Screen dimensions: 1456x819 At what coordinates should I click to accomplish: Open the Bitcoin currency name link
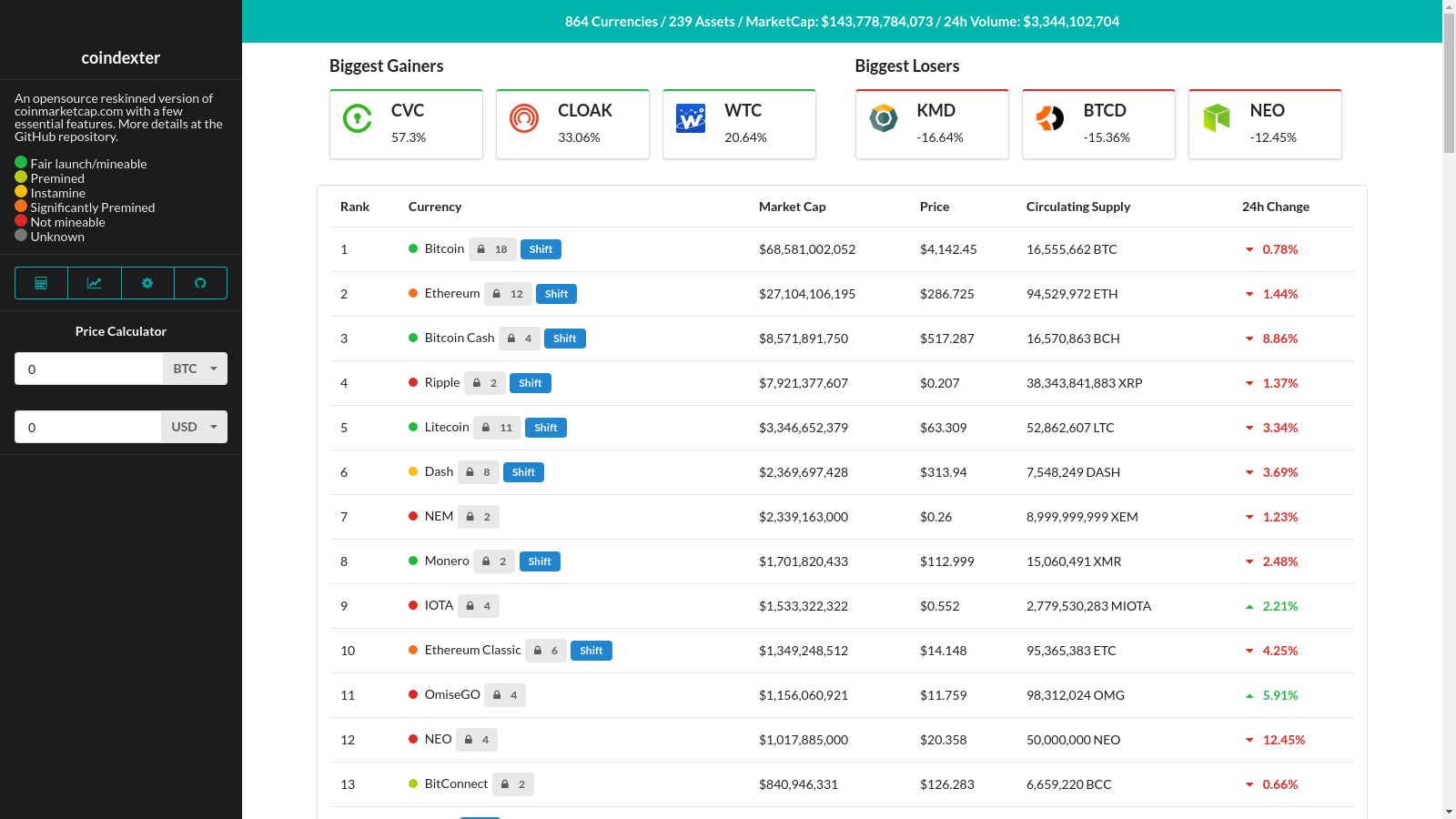point(444,248)
